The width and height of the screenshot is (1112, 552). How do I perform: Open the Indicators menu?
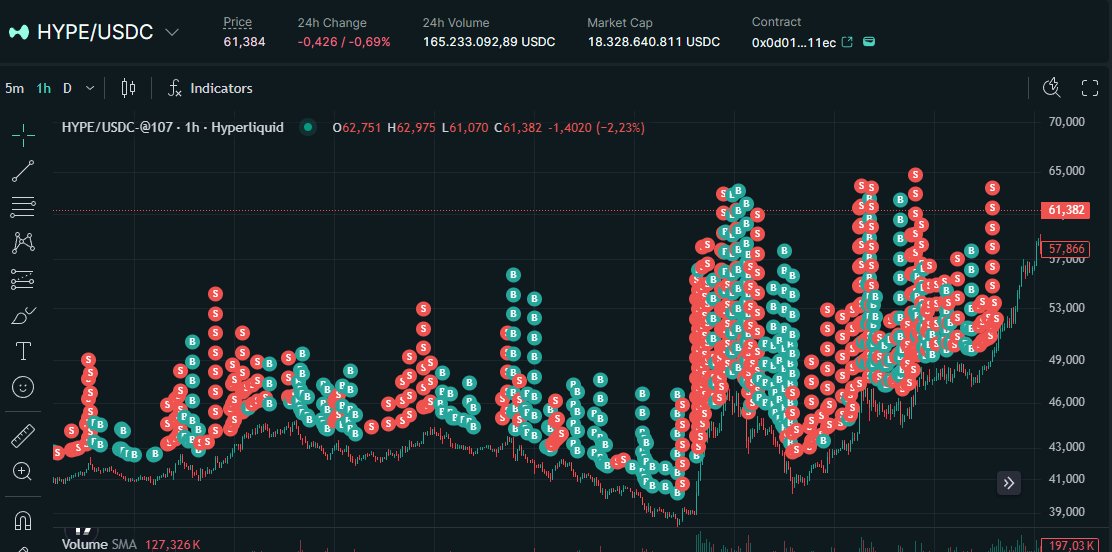(210, 88)
